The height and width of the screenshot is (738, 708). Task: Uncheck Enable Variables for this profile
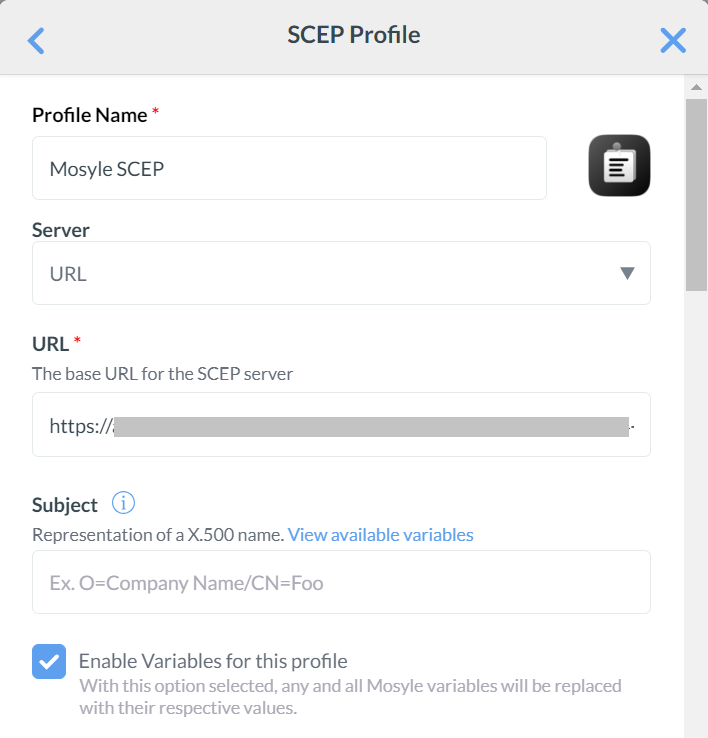tap(49, 661)
